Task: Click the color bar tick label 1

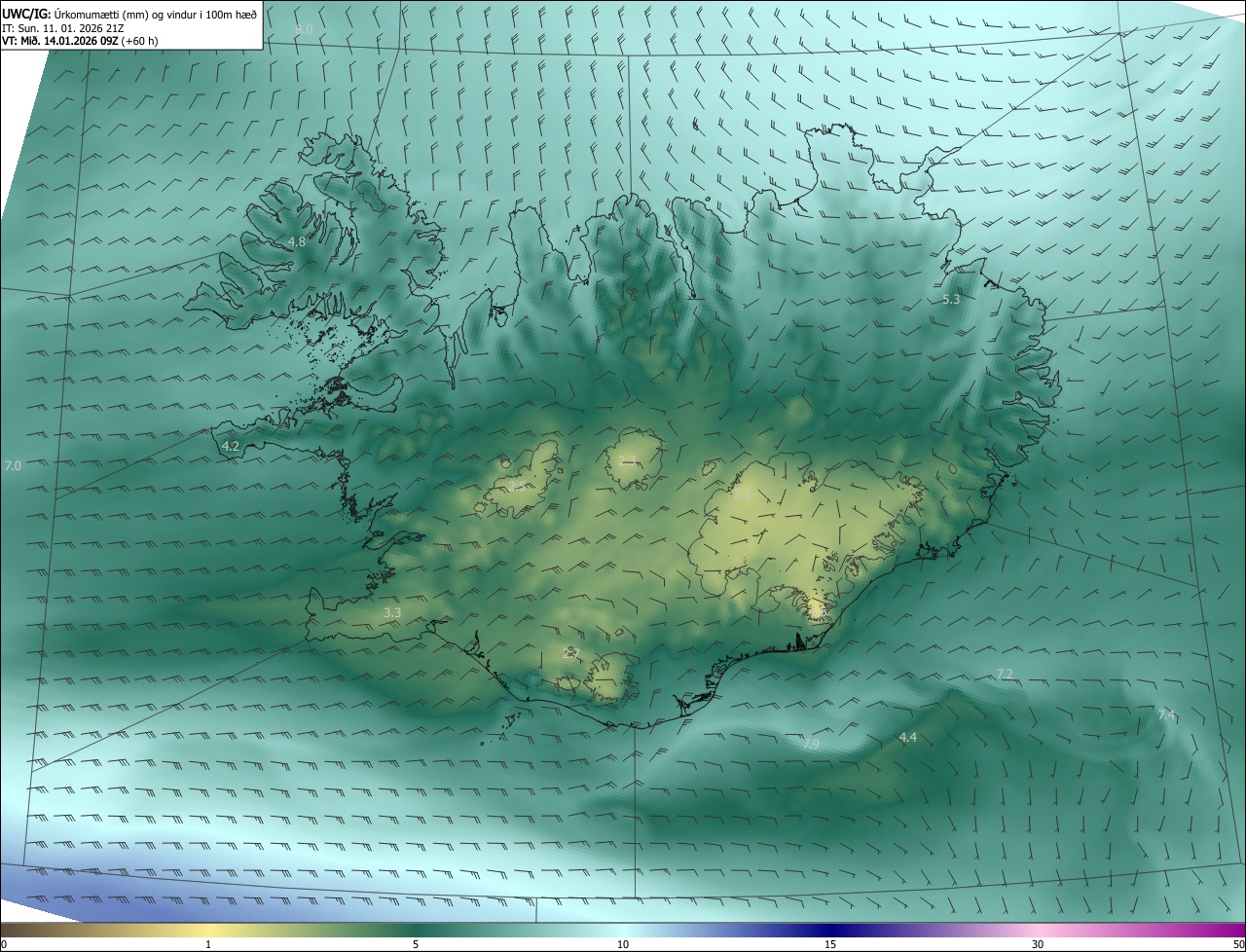Action: point(208,945)
